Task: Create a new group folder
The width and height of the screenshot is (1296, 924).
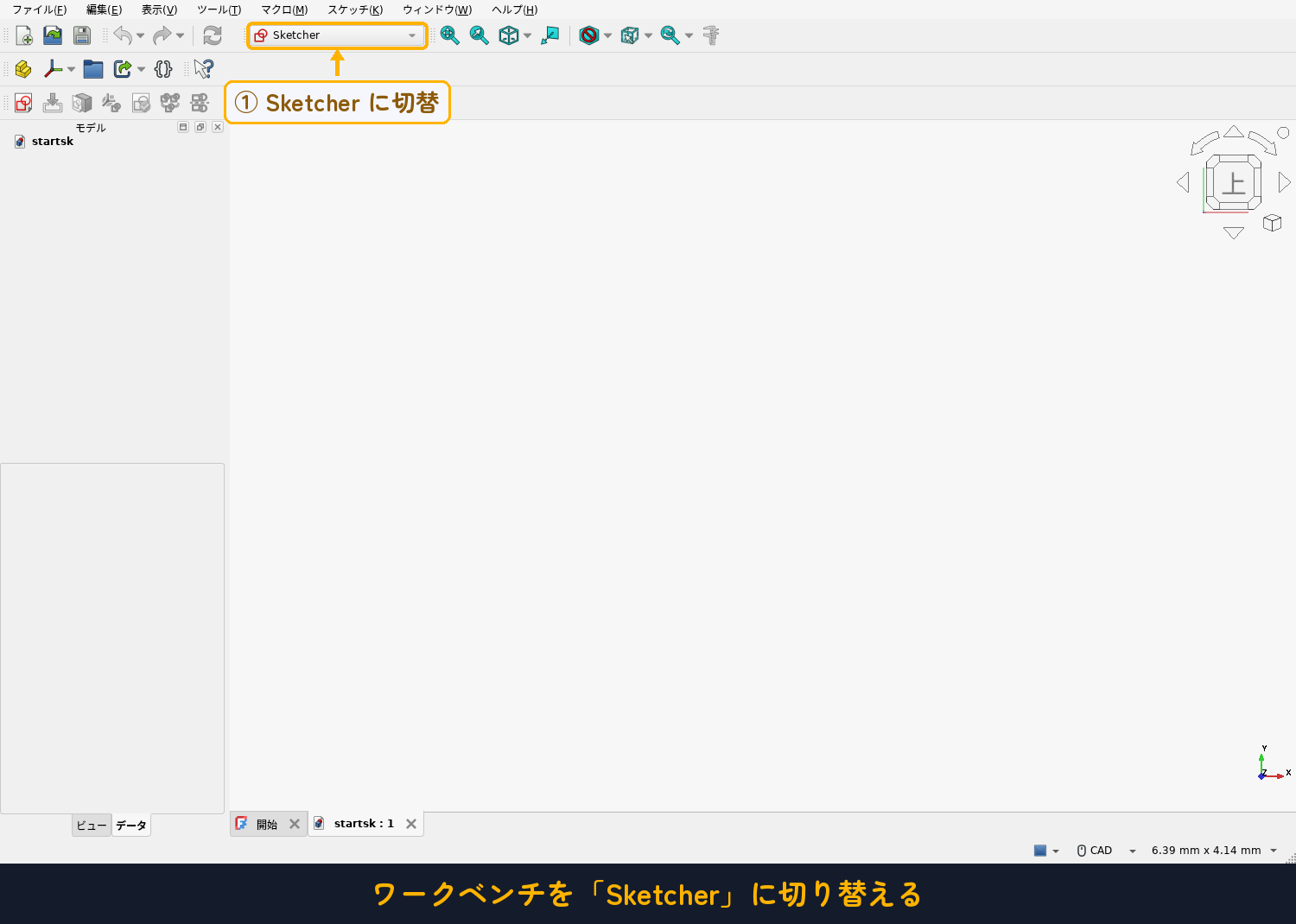Action: point(93,69)
